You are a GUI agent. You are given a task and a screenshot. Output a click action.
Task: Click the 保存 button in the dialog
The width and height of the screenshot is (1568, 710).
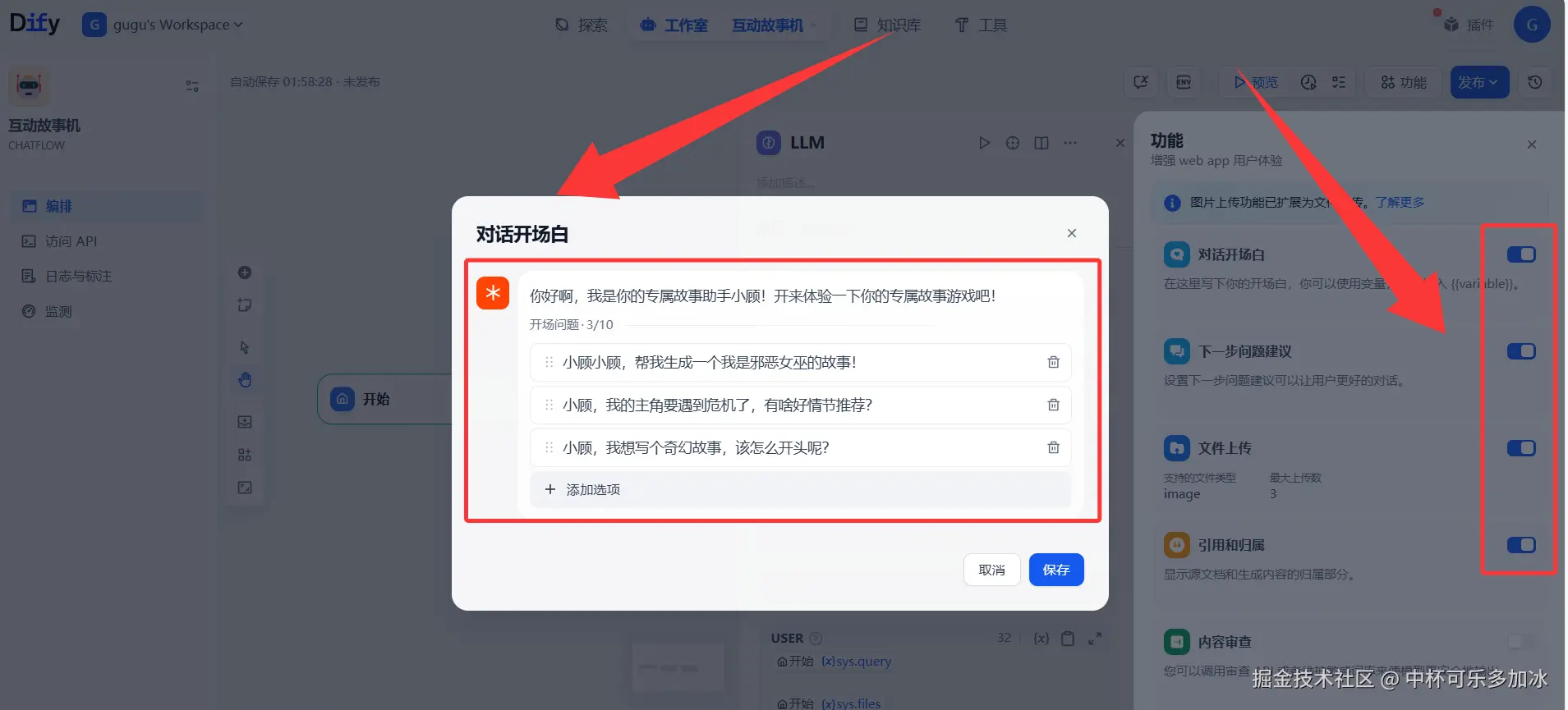1056,570
